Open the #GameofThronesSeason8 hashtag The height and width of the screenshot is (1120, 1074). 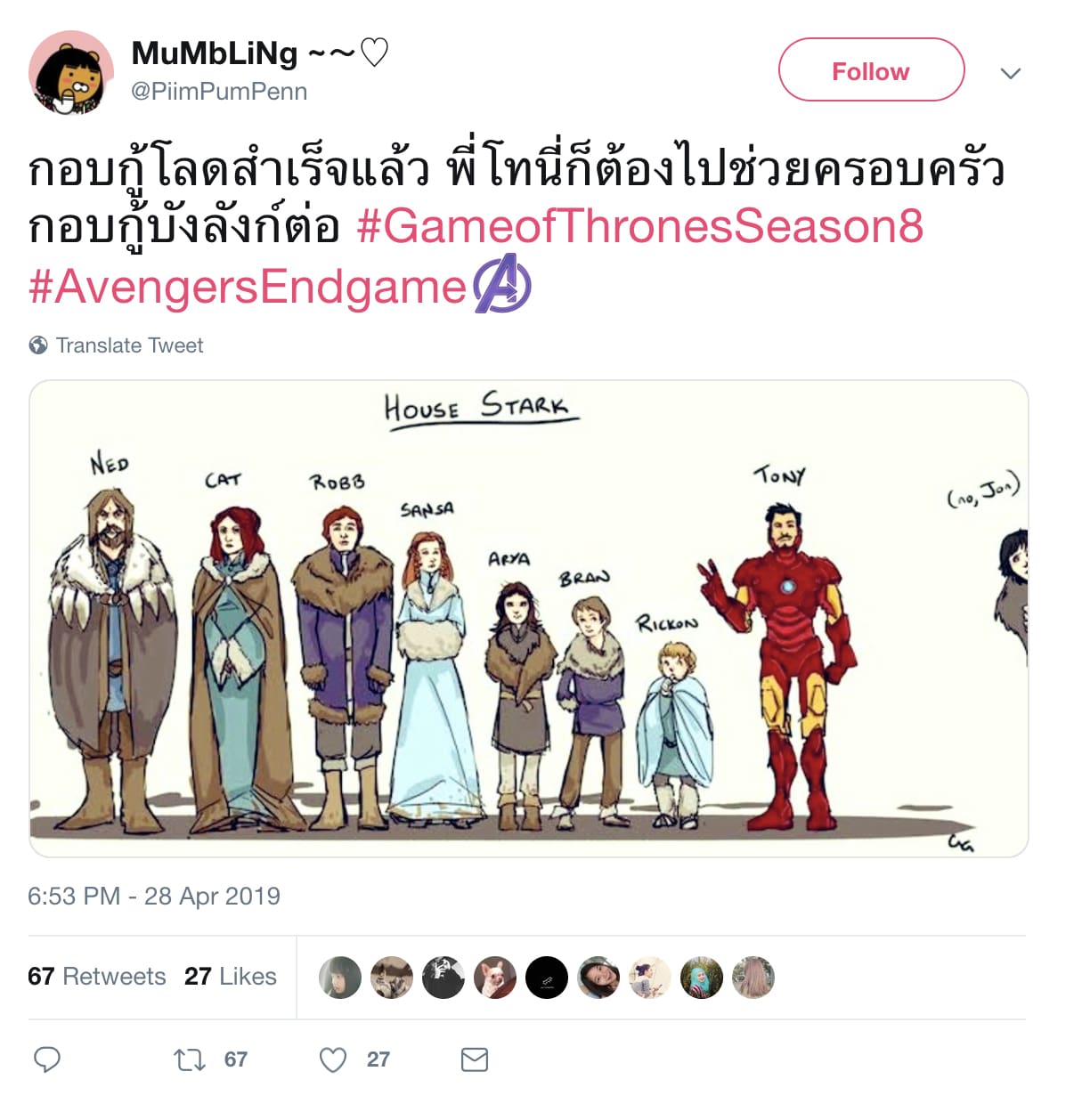click(x=639, y=226)
